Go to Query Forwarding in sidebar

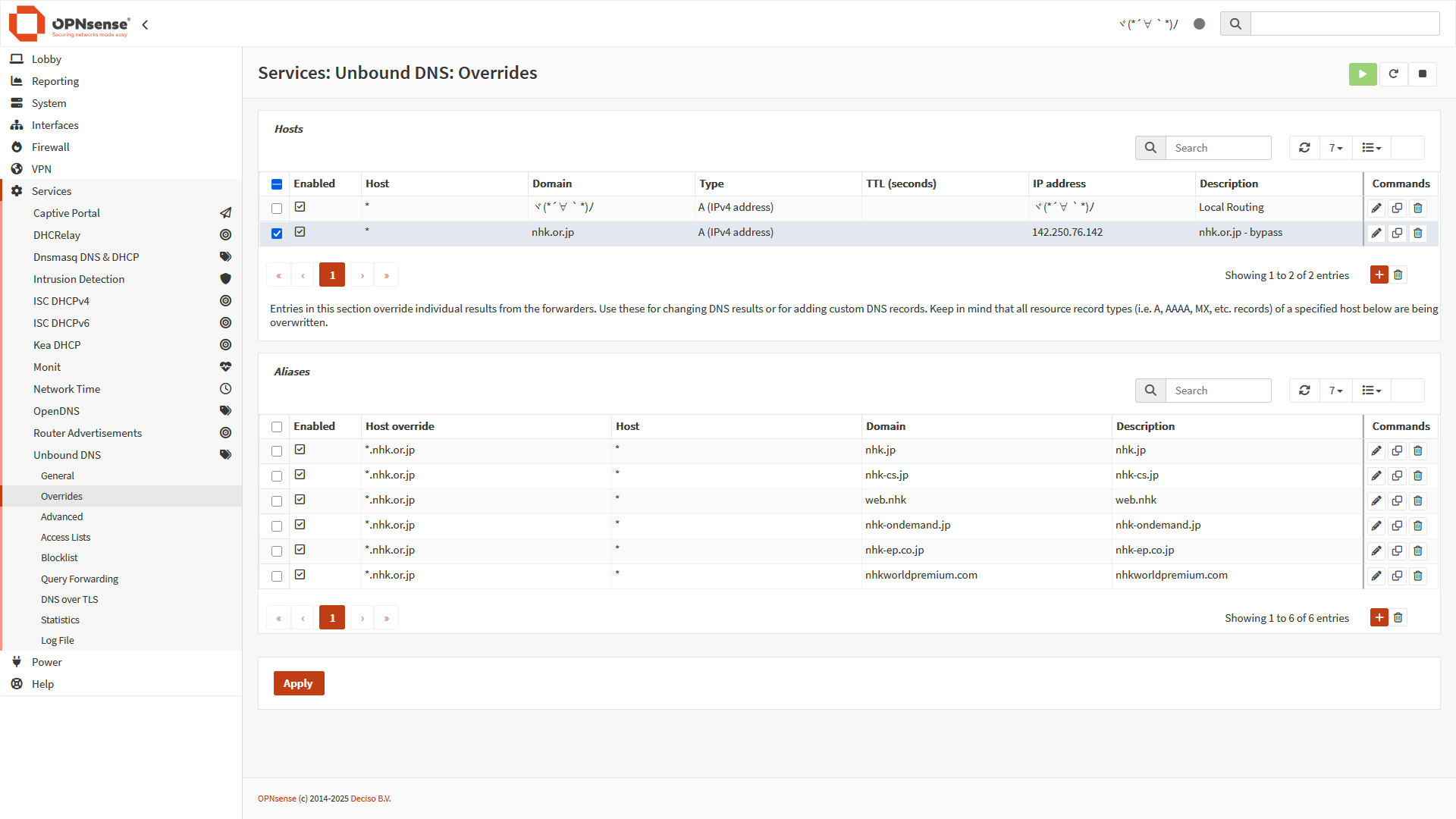80,579
